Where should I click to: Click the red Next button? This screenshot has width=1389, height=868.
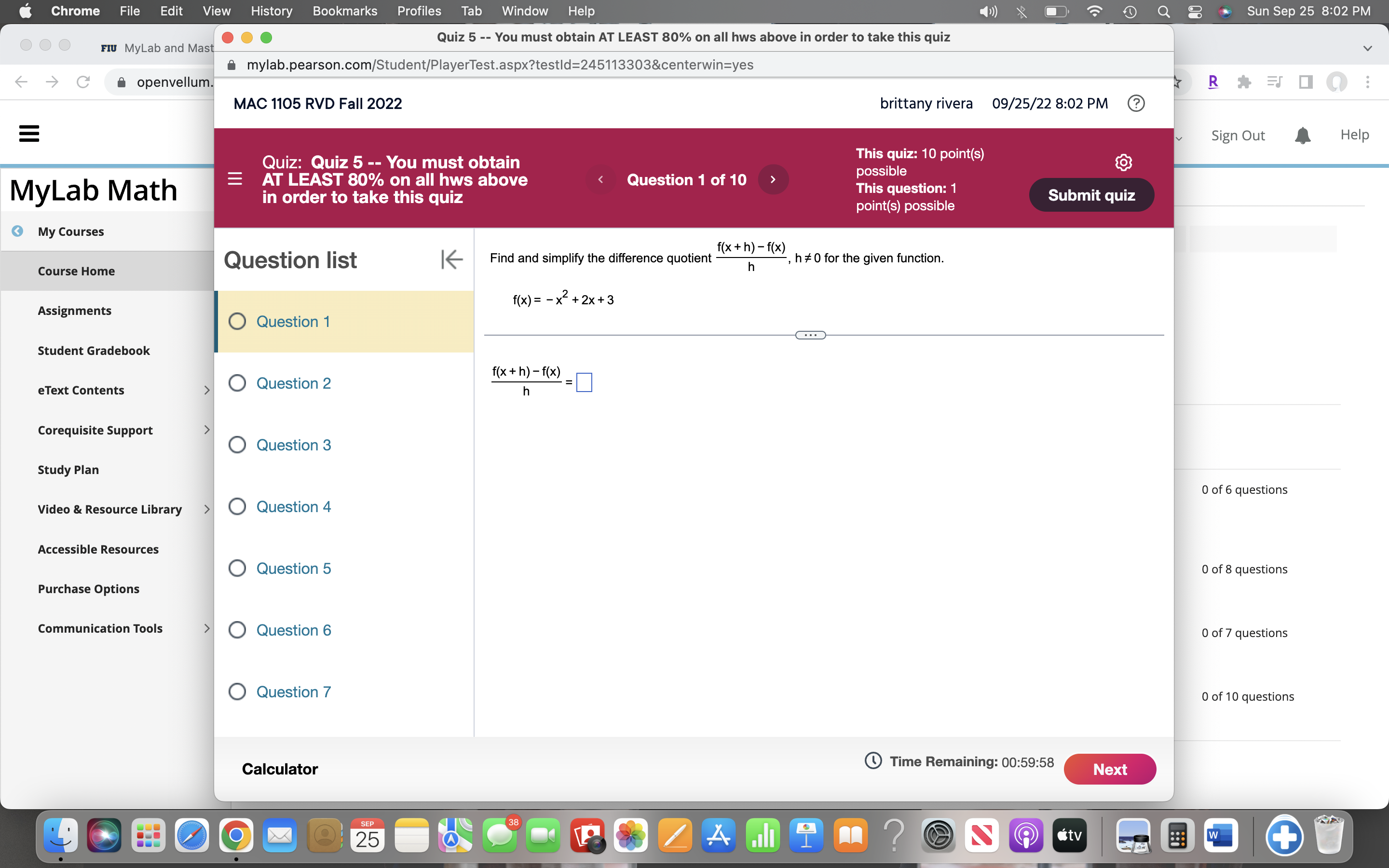1109,769
